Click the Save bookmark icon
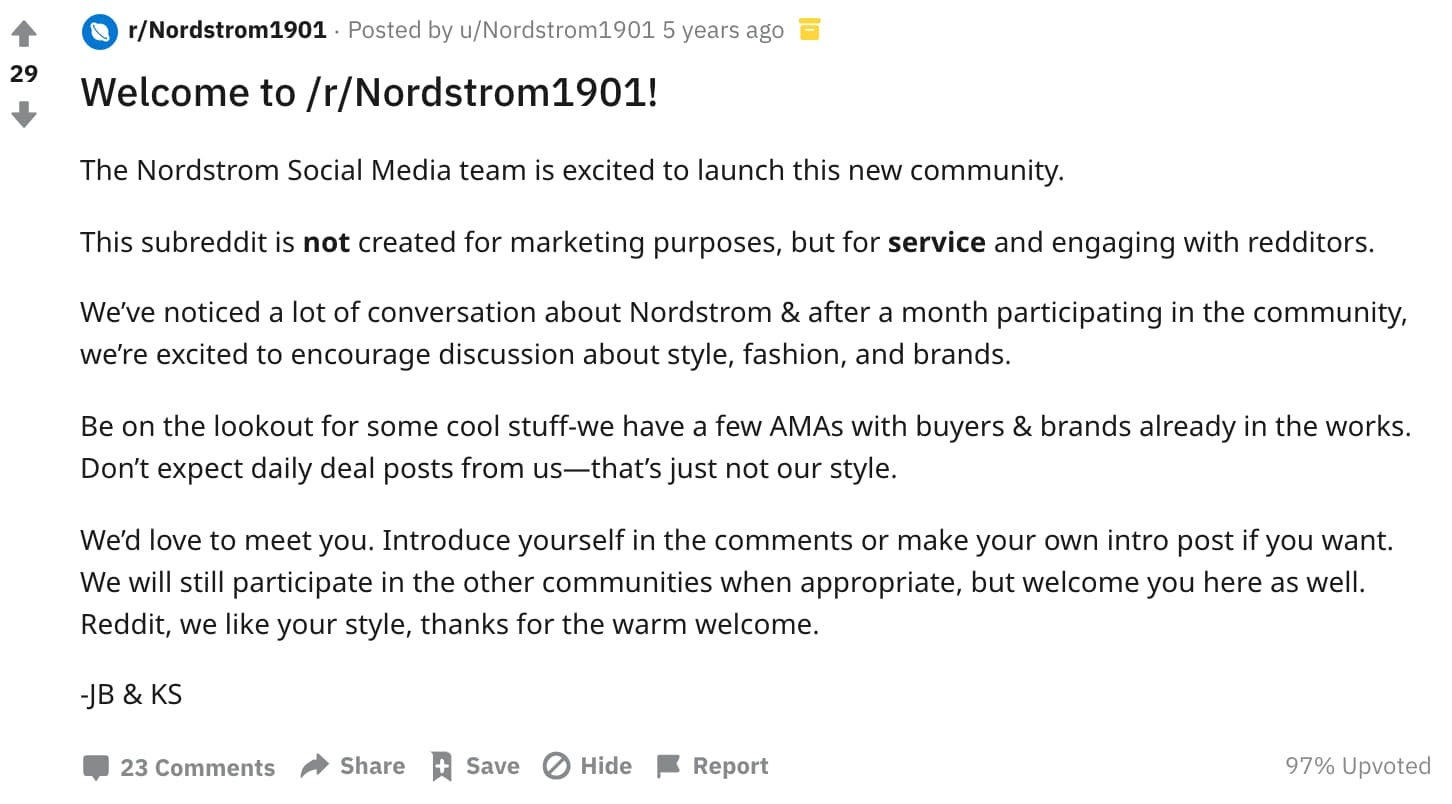Image resolution: width=1452 pixels, height=804 pixels. (x=442, y=765)
